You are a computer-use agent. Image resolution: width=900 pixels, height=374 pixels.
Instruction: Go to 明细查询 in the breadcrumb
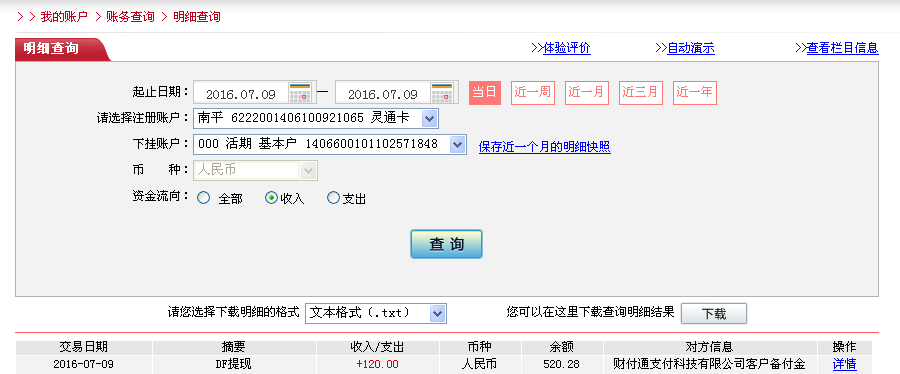(197, 17)
